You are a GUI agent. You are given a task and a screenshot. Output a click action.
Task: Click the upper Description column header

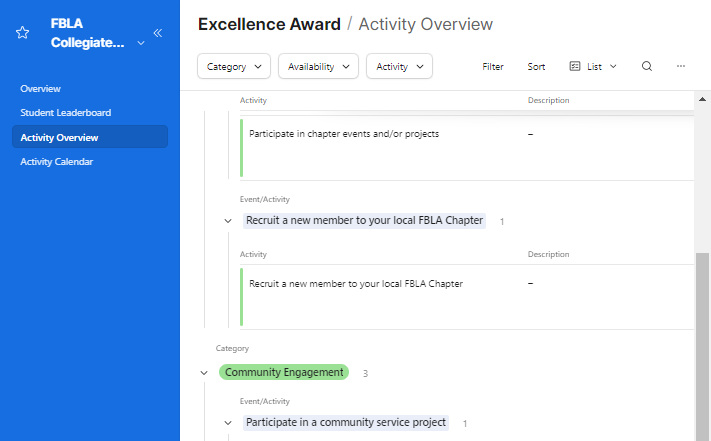548,101
